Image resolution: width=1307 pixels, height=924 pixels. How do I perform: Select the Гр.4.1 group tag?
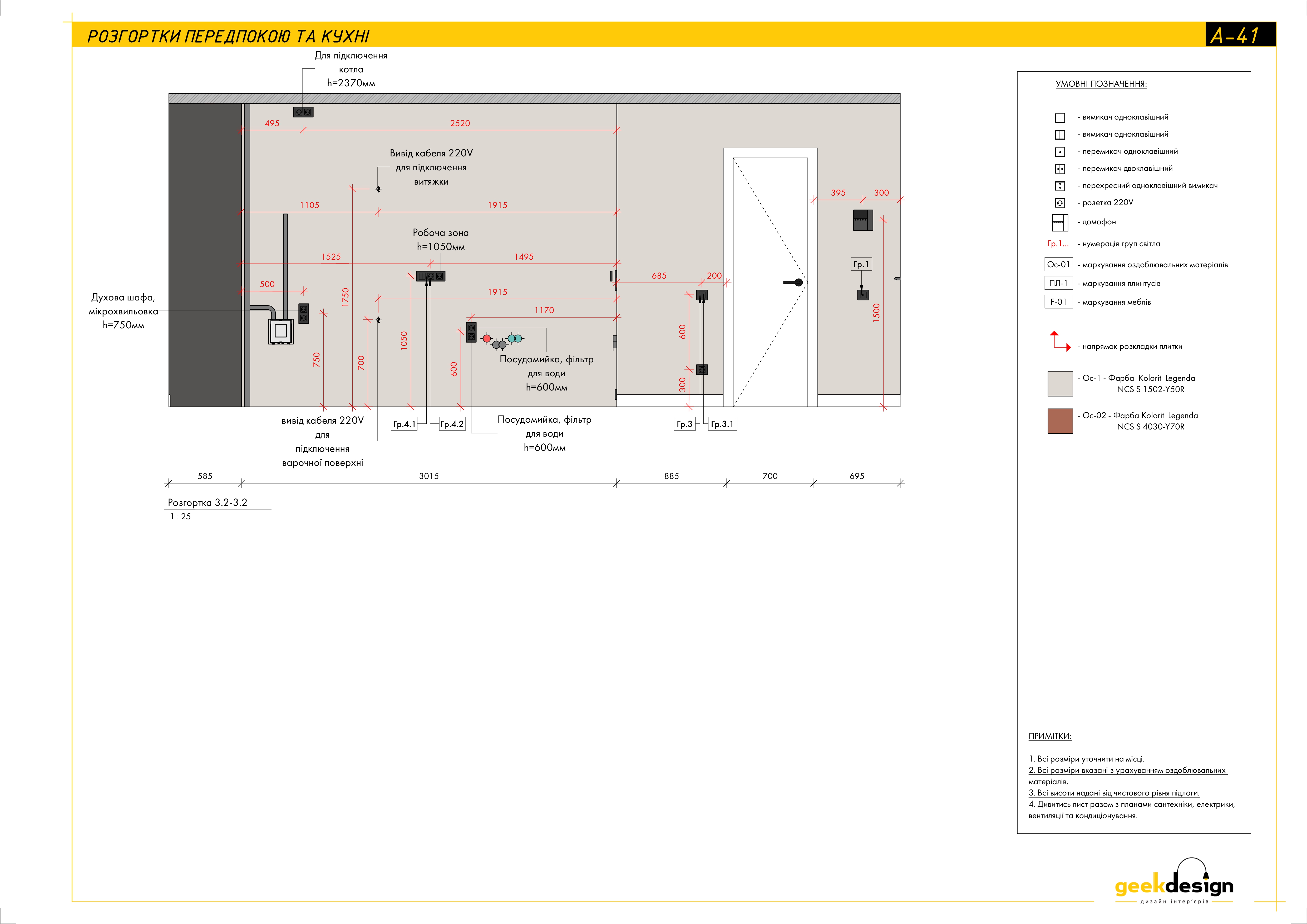(x=404, y=424)
